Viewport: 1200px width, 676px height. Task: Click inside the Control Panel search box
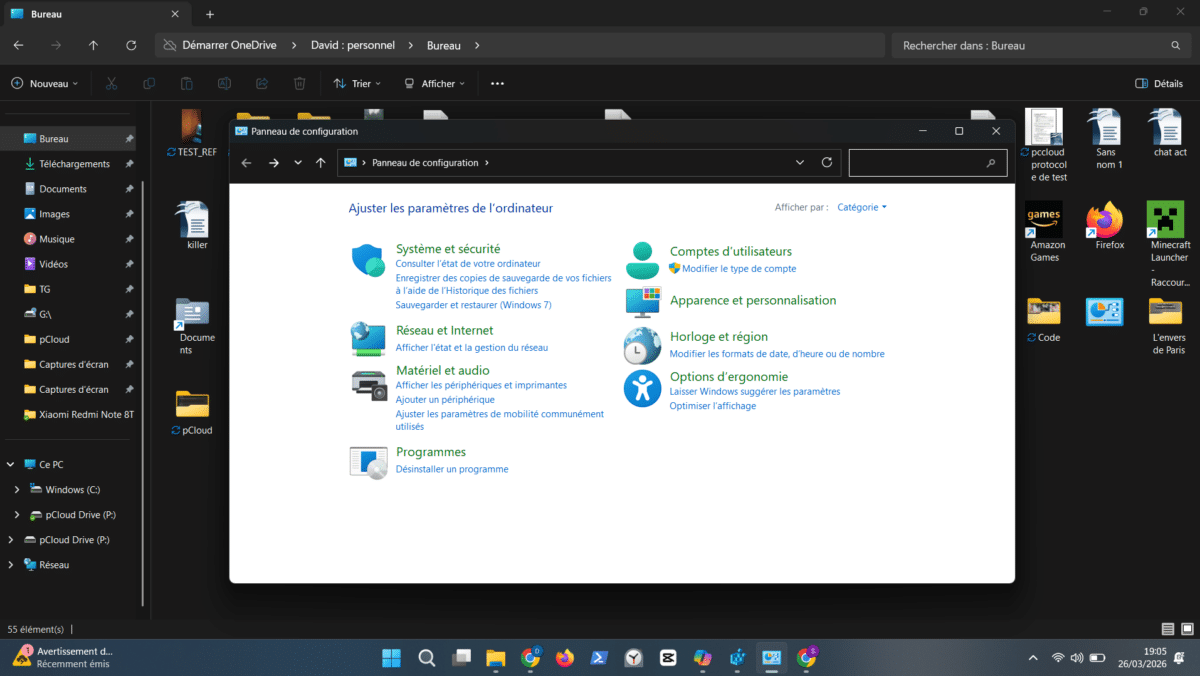pos(925,162)
